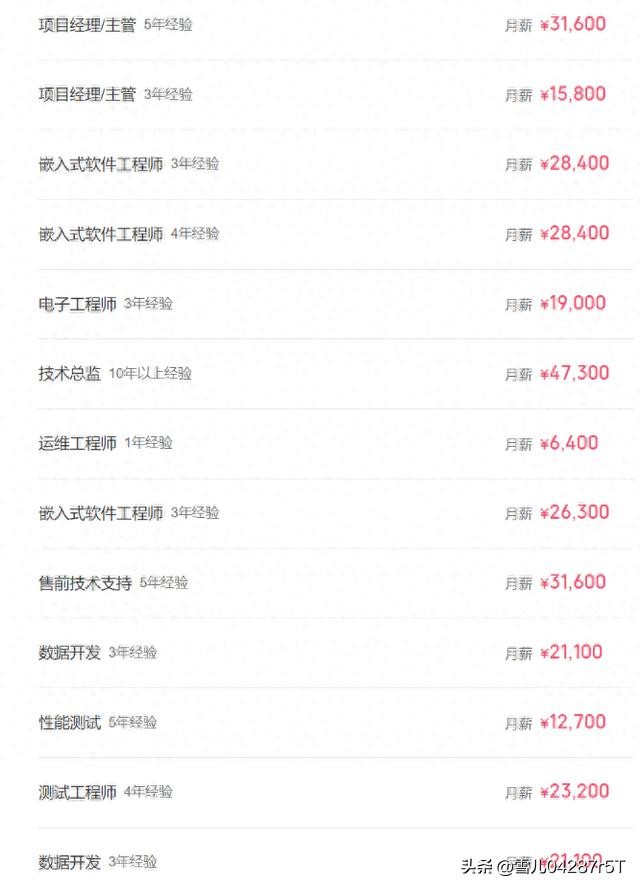This screenshot has height=889, width=640.
Task: Open 项目经理/主管 listing with 3年经验
Action: [87, 94]
